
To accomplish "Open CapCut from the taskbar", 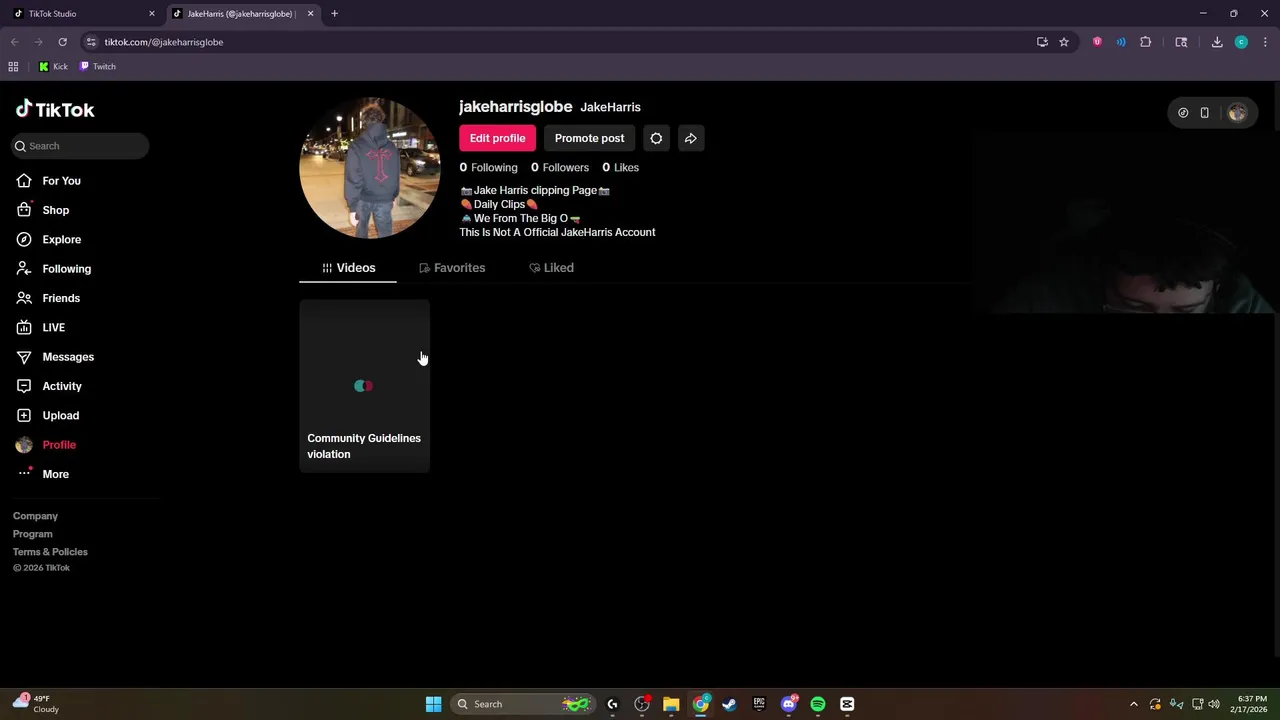I will [x=847, y=704].
